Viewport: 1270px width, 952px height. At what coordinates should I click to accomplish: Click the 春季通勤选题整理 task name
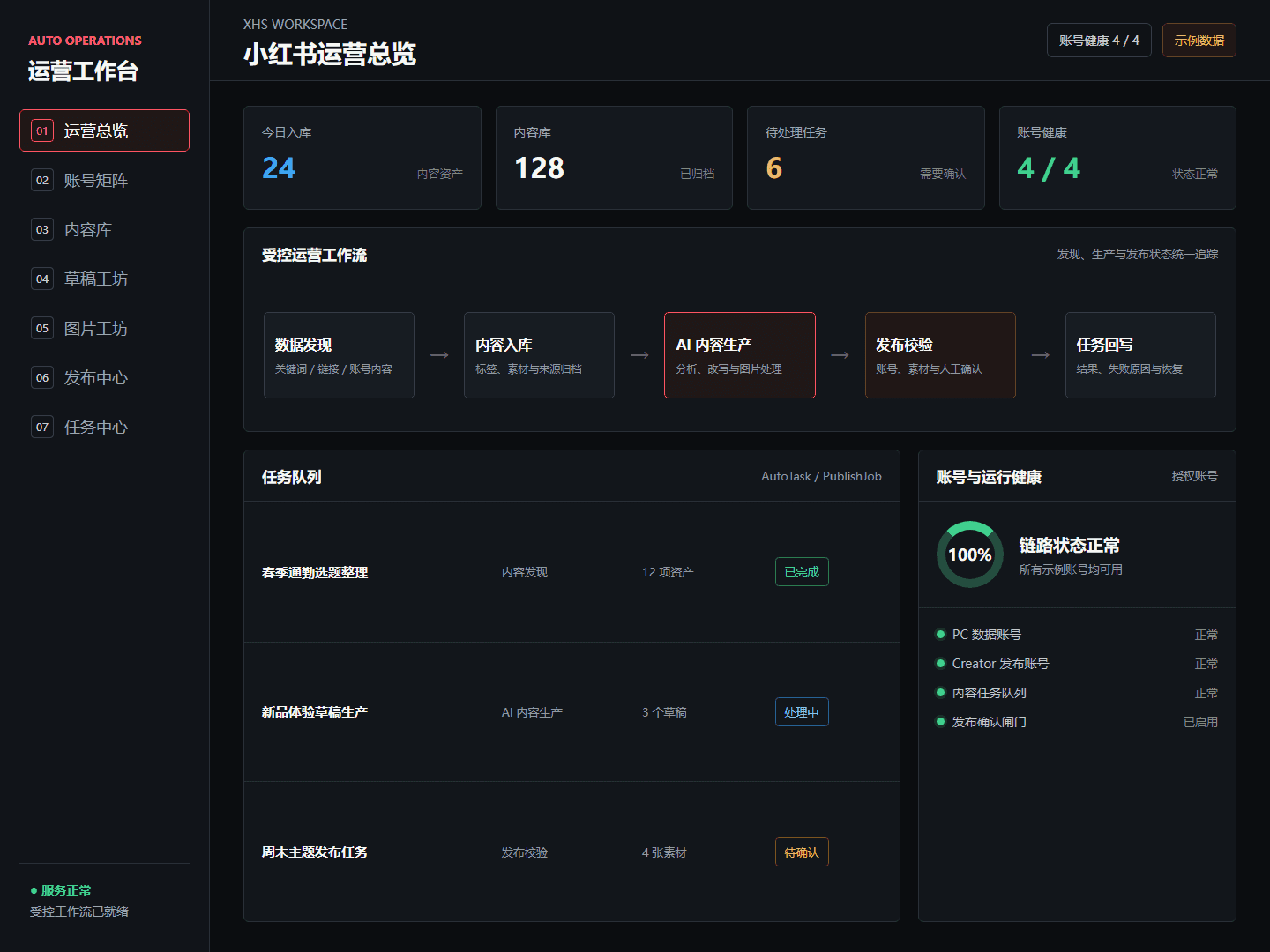tap(315, 572)
